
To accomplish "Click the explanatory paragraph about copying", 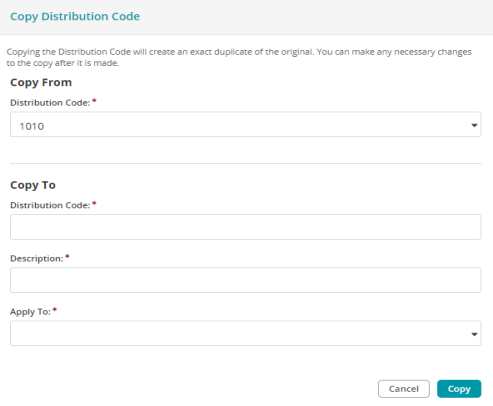I will tap(239, 57).
